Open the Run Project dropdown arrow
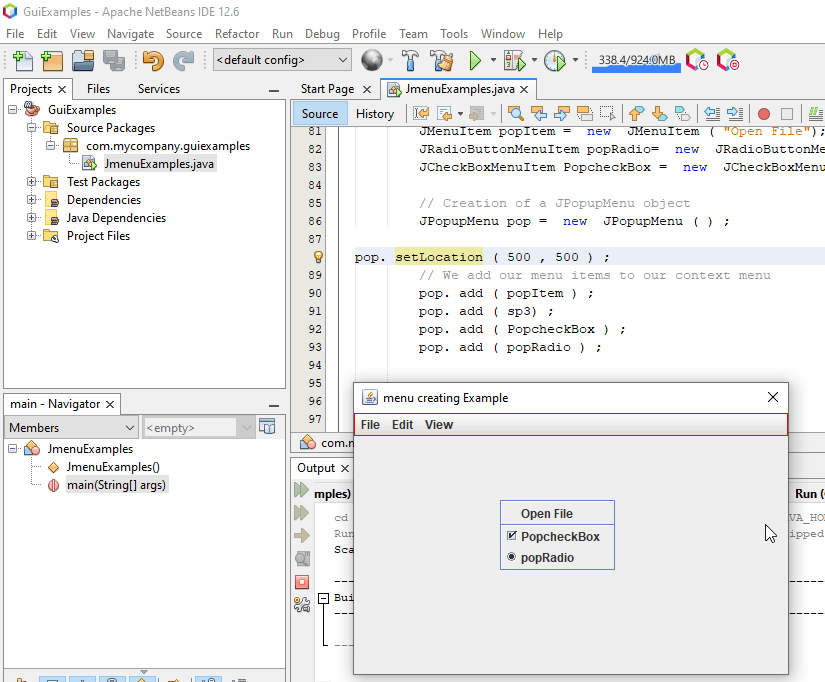 coord(493,61)
